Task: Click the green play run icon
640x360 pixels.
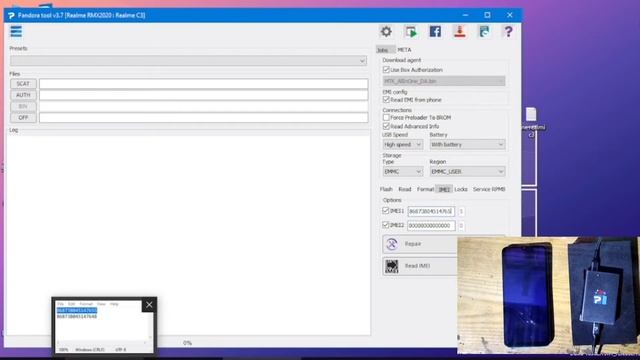Action: pos(411,31)
